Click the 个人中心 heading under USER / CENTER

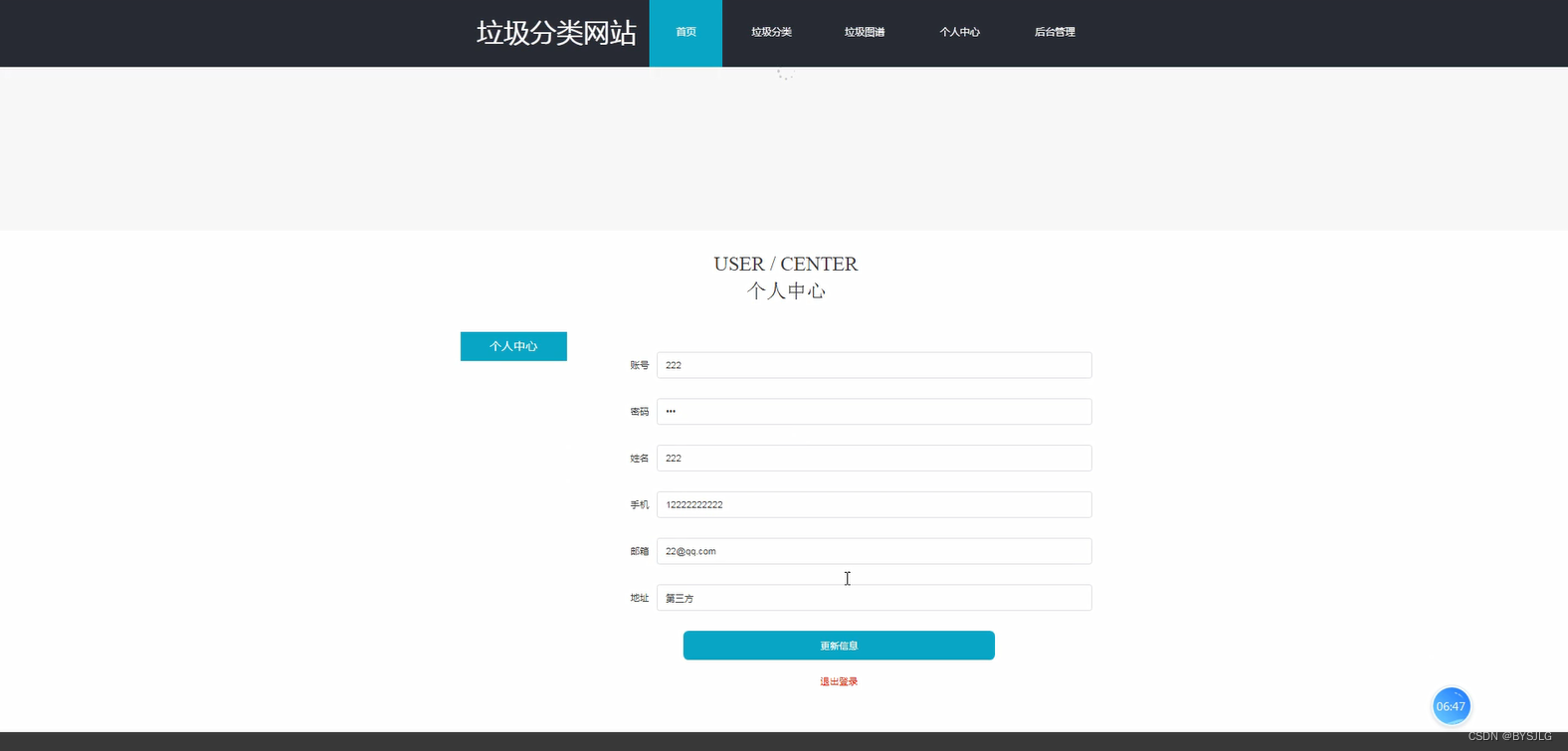pyautogui.click(x=786, y=290)
